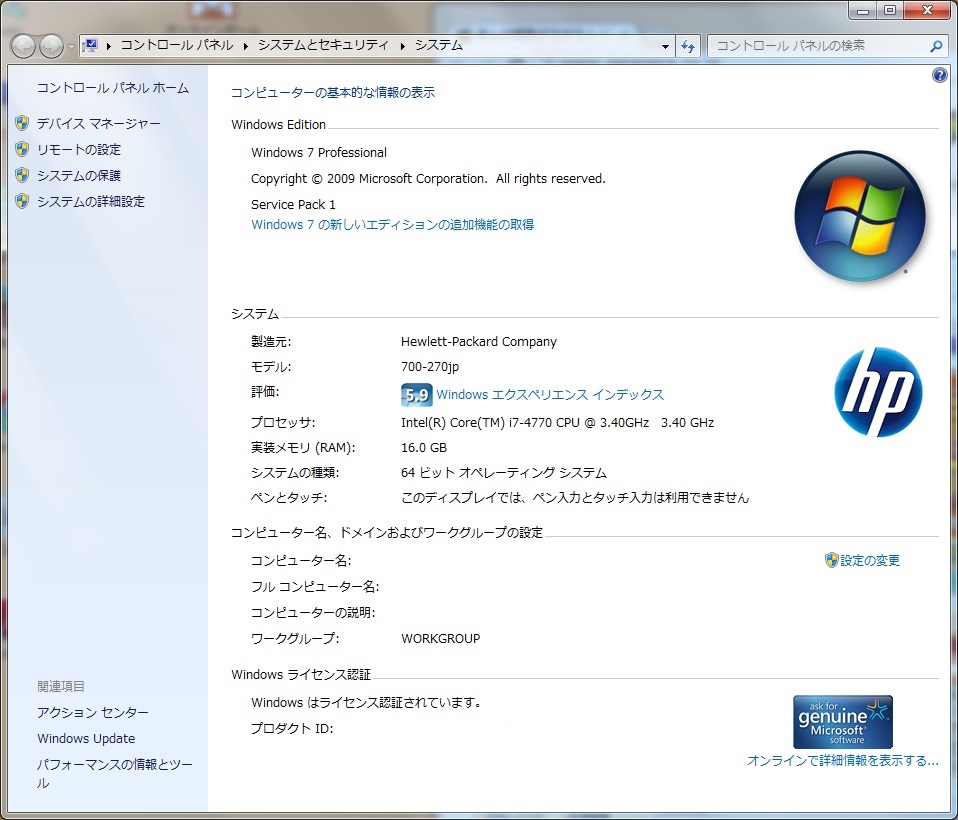958x820 pixels.
Task: Click the blue help question mark icon
Action: 939,75
